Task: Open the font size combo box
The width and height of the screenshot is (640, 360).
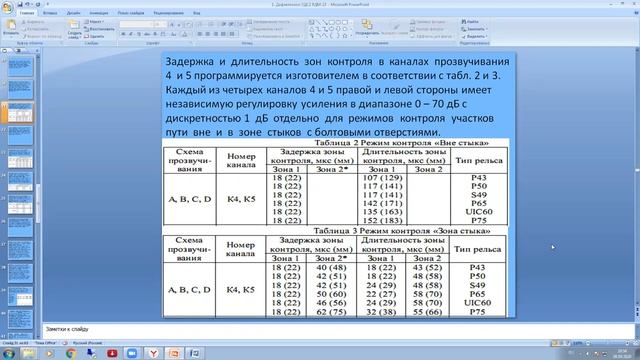Action: click(x=160, y=24)
